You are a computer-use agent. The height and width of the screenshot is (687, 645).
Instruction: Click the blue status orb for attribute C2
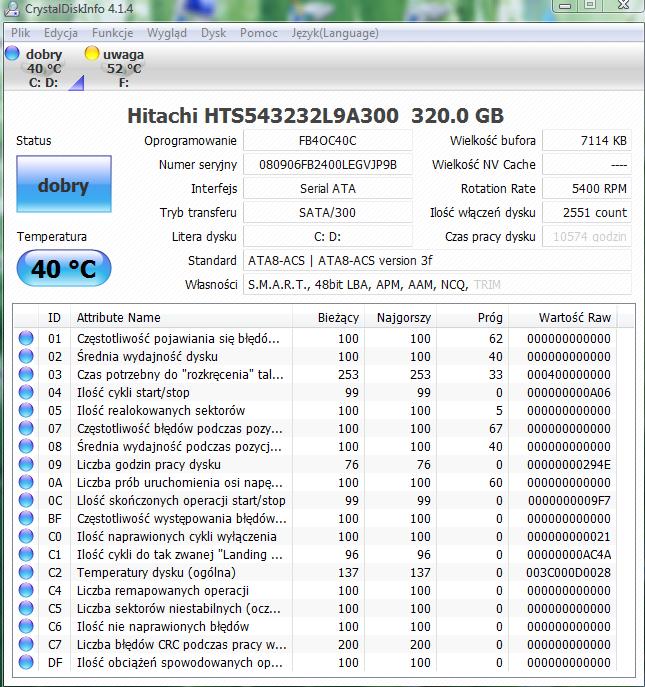[26, 572]
